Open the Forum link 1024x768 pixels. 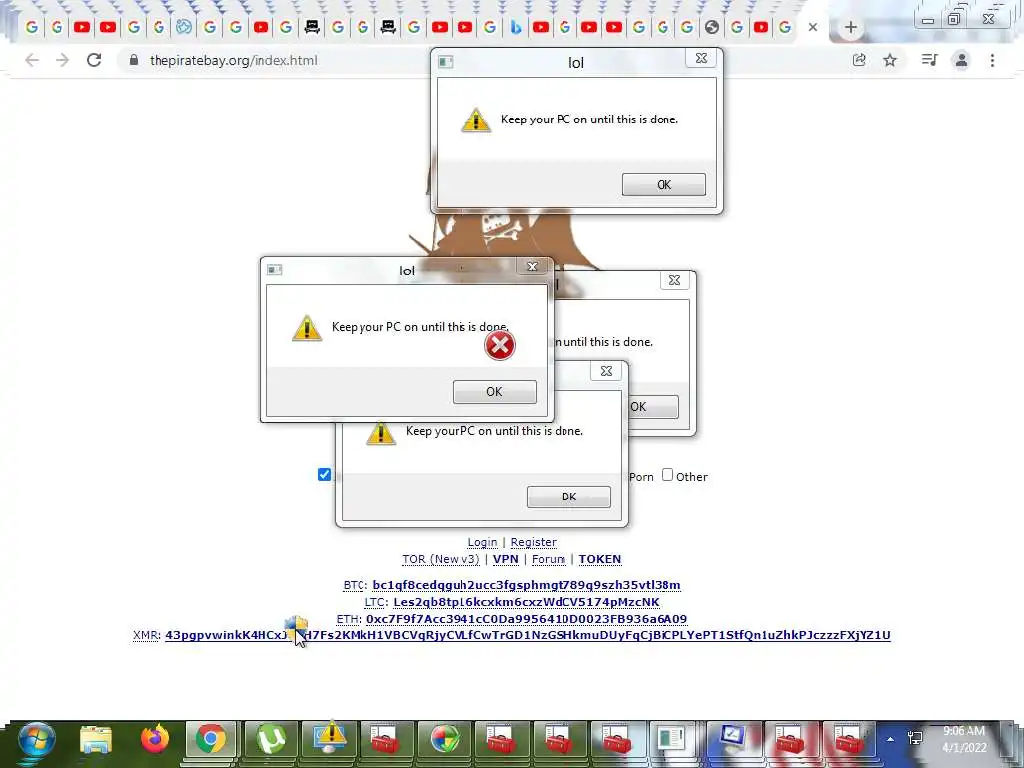[549, 560]
